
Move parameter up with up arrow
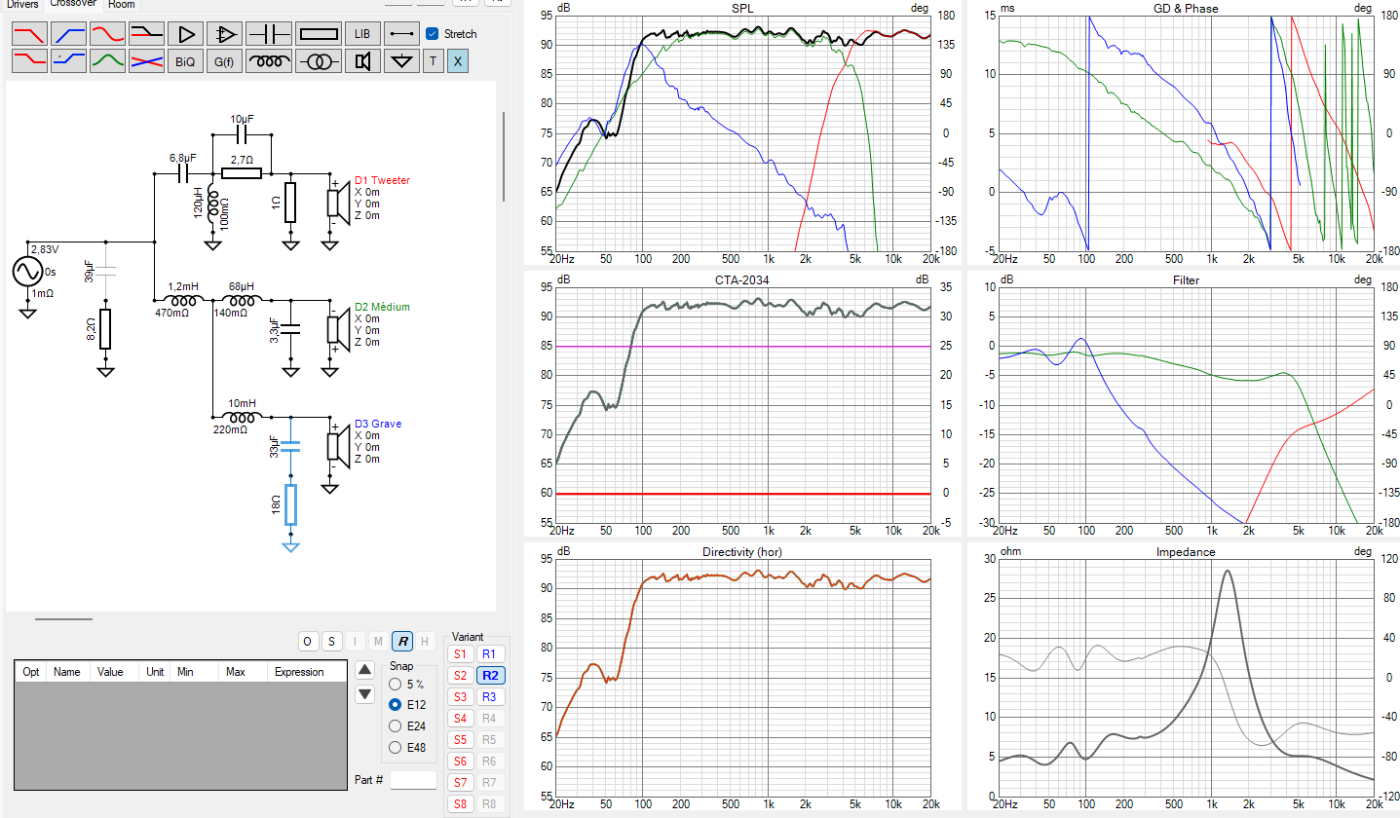click(365, 670)
